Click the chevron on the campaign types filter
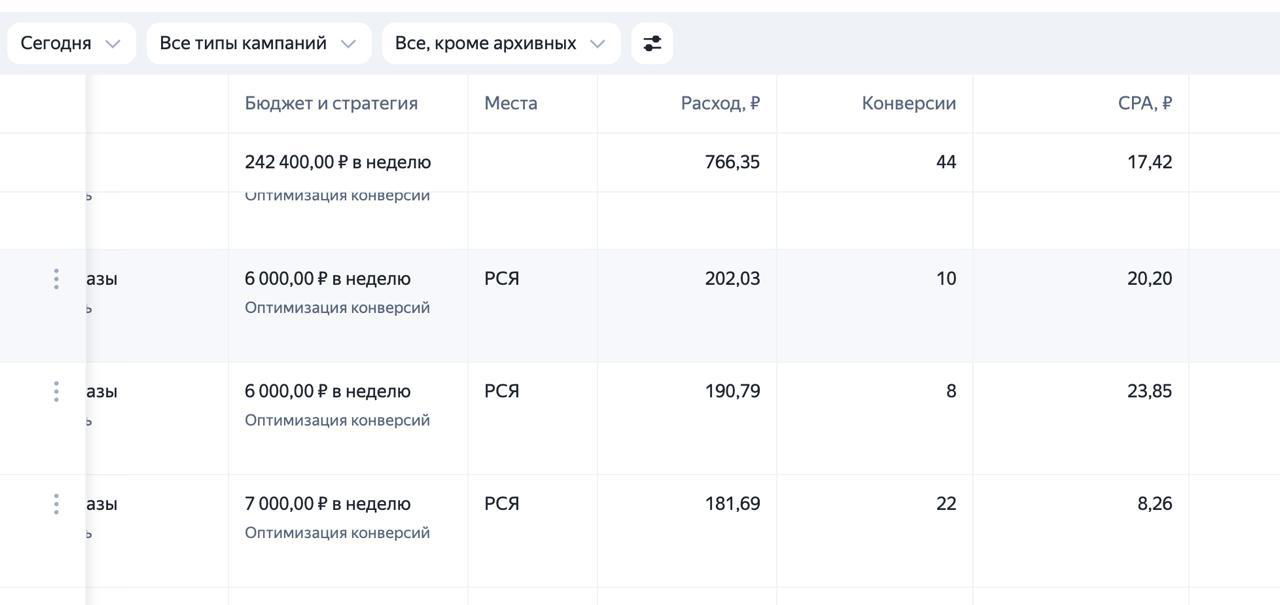This screenshot has height=605, width=1280. (348, 43)
